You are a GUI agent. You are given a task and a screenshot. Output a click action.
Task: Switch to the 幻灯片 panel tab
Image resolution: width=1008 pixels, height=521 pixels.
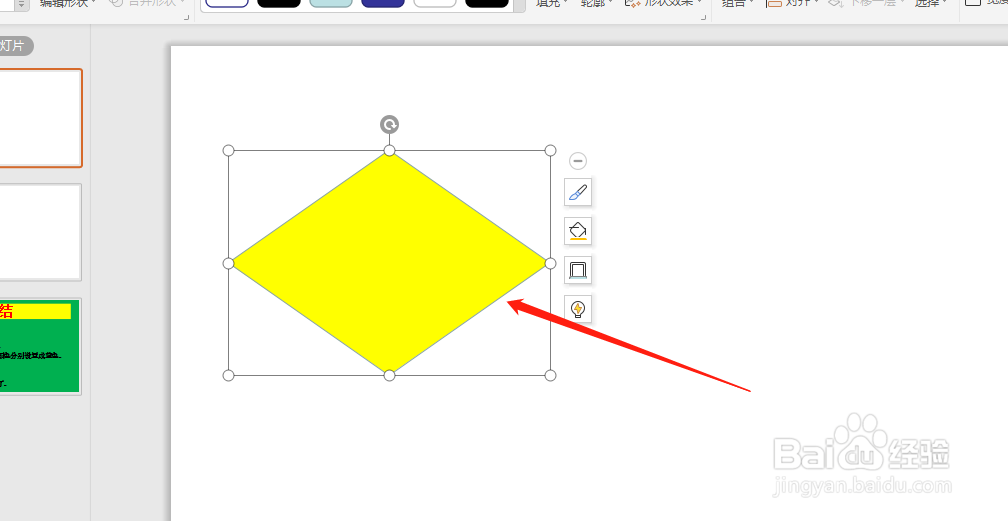pyautogui.click(x=14, y=46)
